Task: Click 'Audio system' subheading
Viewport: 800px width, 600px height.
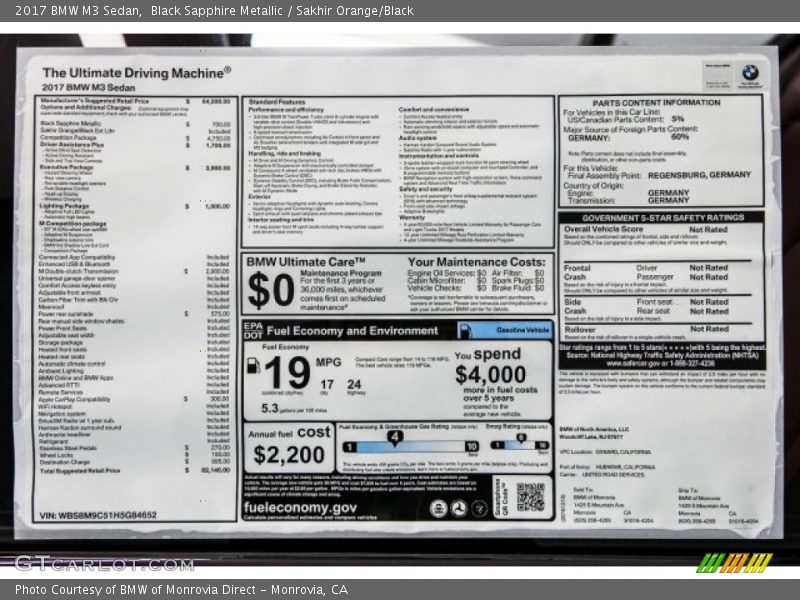Action: [x=418, y=138]
